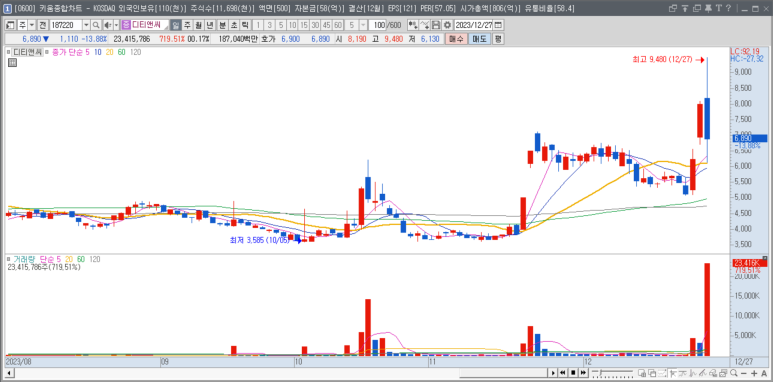Image resolution: width=773 pixels, height=382 pixels.
Task: Click the letter A icon in the bottom toolbar
Action: [764, 373]
